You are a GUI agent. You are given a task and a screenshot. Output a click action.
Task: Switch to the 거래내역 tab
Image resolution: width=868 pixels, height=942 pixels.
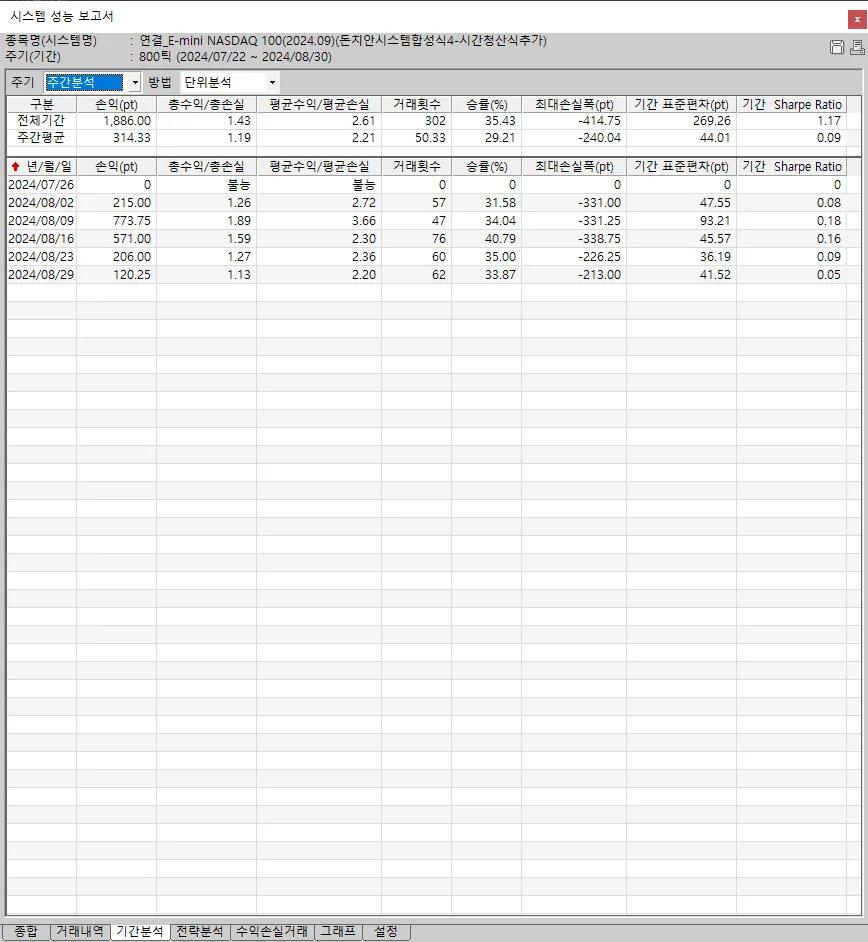tap(79, 932)
